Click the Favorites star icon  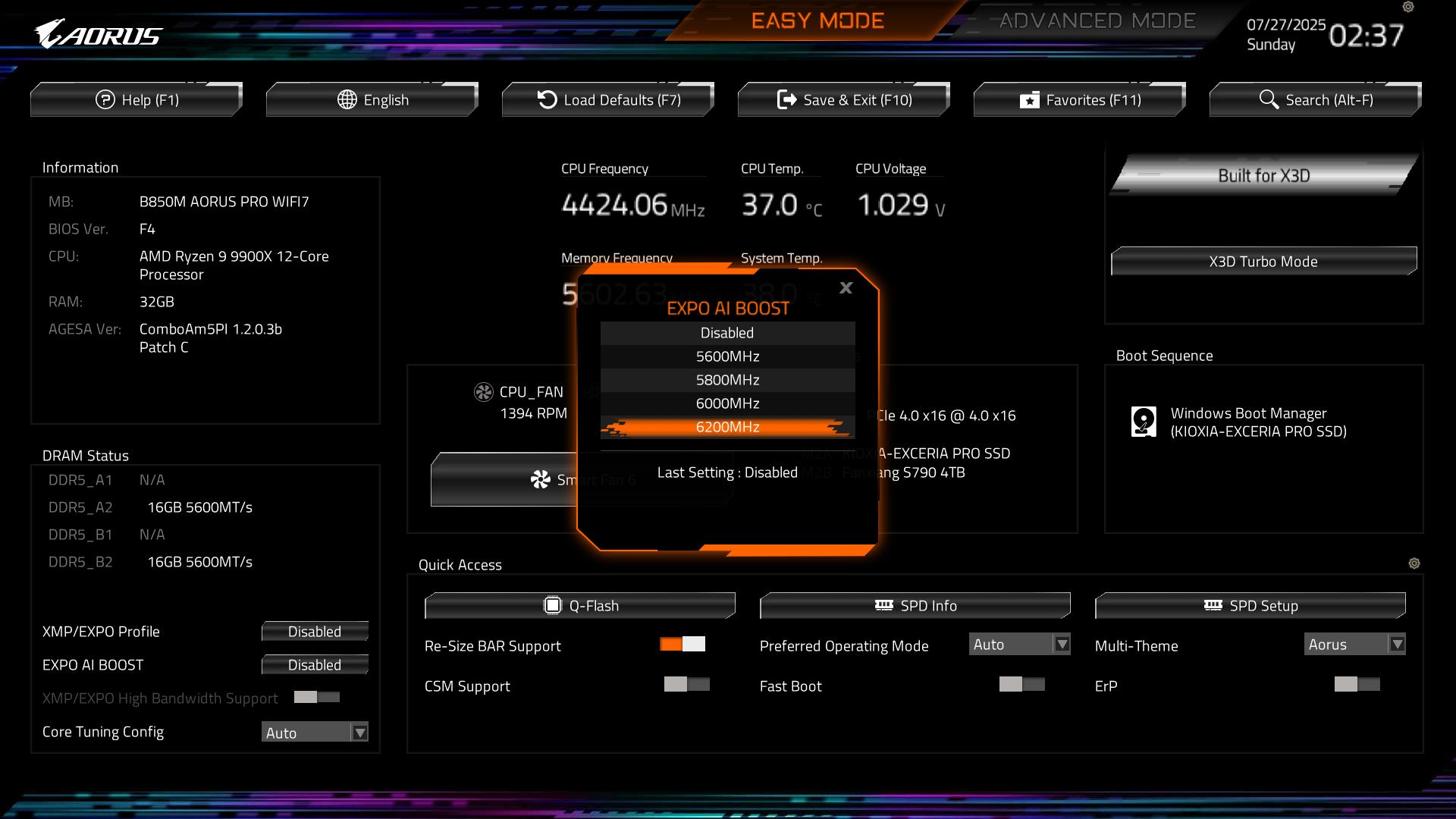pyautogui.click(x=1029, y=100)
